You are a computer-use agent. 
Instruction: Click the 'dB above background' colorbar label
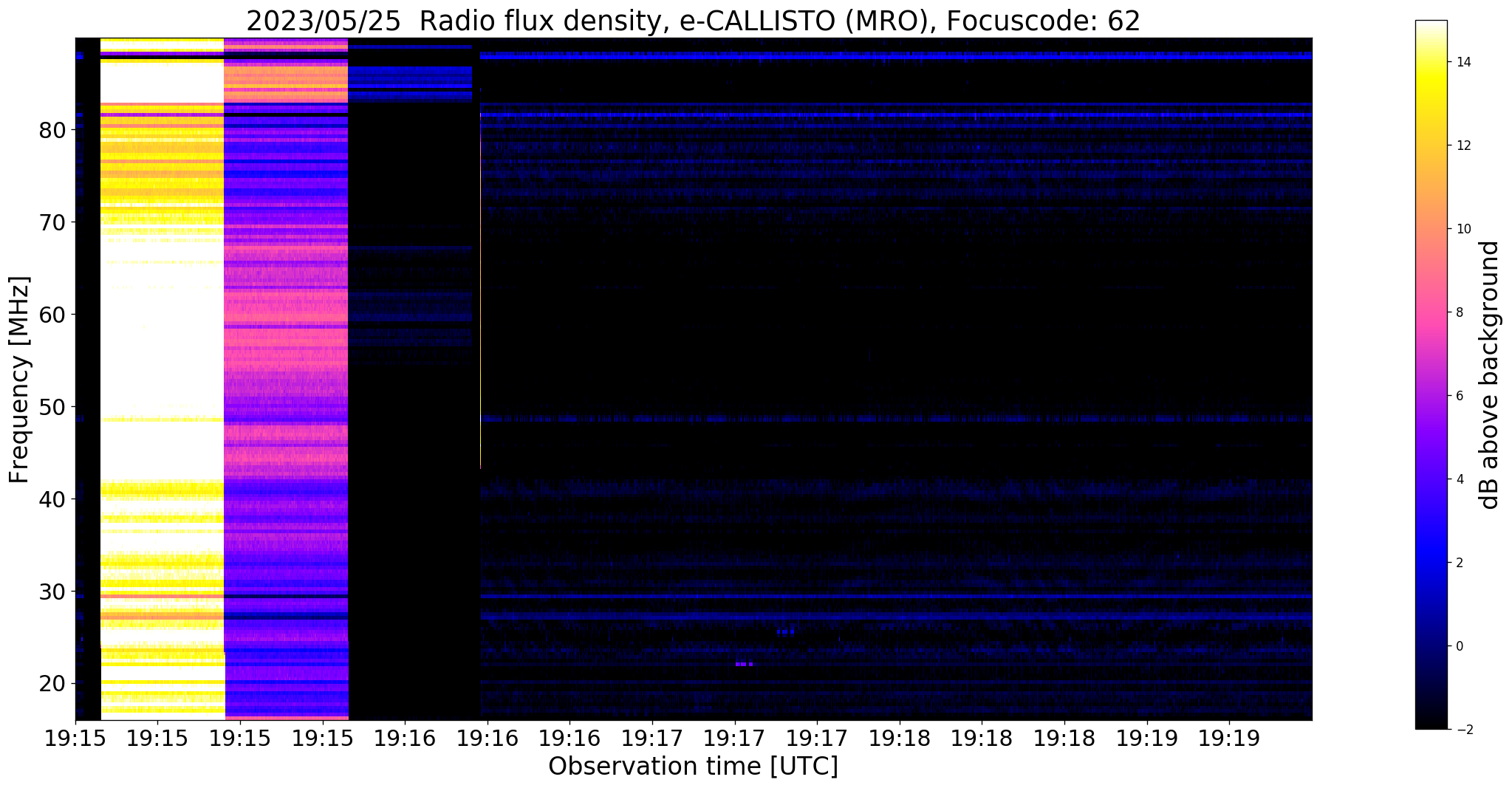coord(1490,375)
